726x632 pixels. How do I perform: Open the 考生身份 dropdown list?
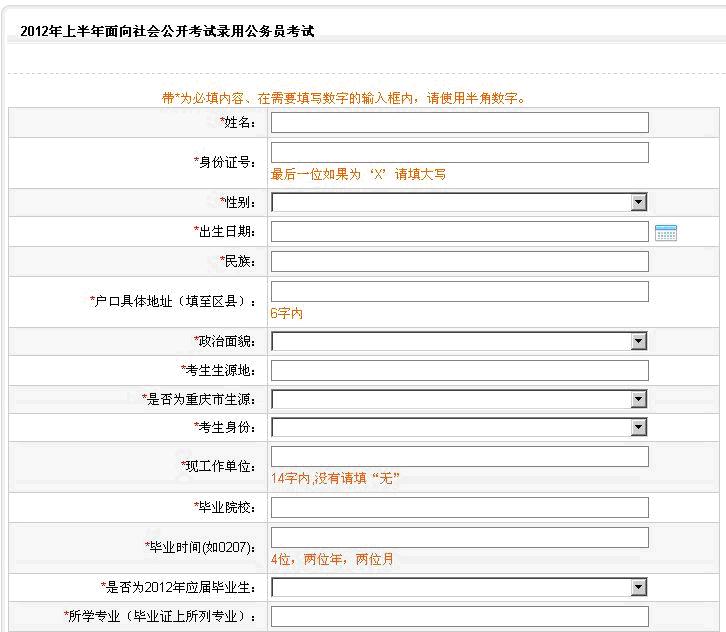coord(638,427)
